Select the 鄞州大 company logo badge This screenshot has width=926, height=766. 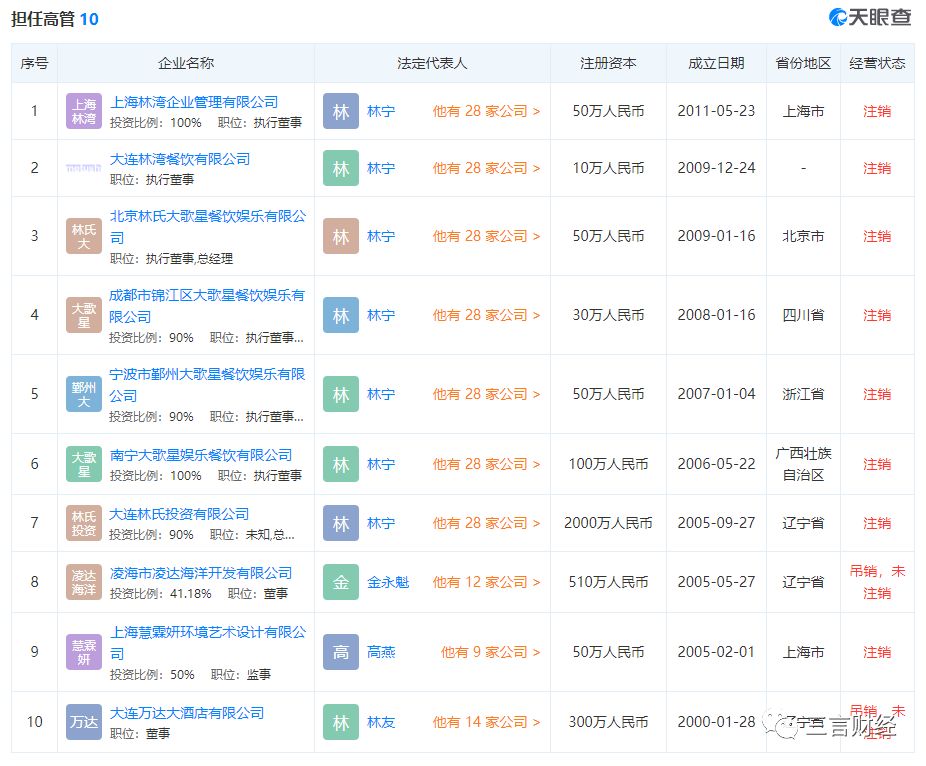84,394
